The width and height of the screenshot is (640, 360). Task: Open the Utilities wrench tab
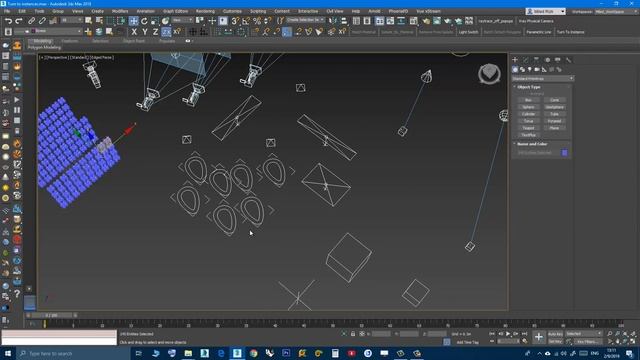click(x=569, y=60)
